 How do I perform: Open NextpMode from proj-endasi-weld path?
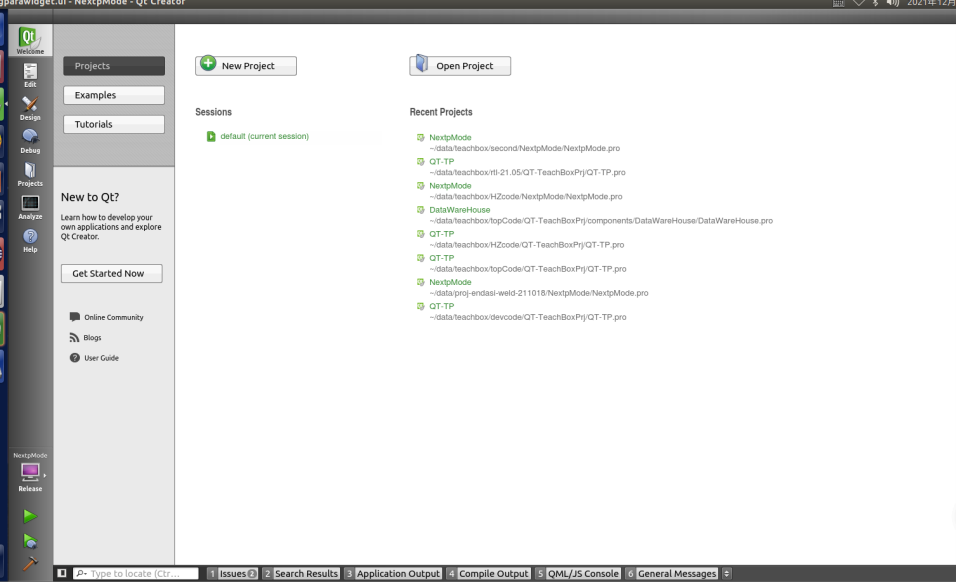(450, 282)
